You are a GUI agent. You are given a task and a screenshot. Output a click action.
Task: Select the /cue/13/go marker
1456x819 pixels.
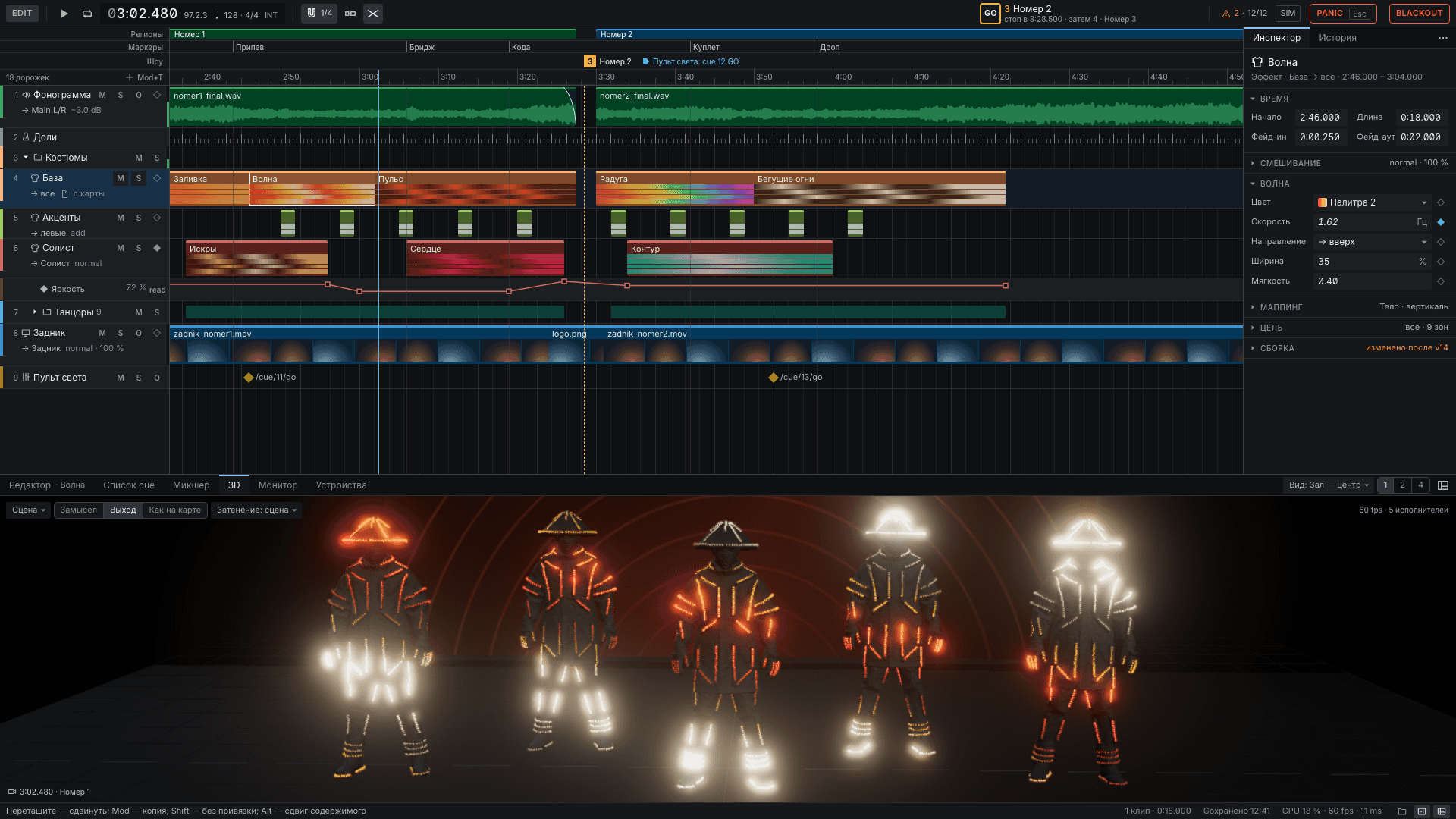tap(795, 378)
